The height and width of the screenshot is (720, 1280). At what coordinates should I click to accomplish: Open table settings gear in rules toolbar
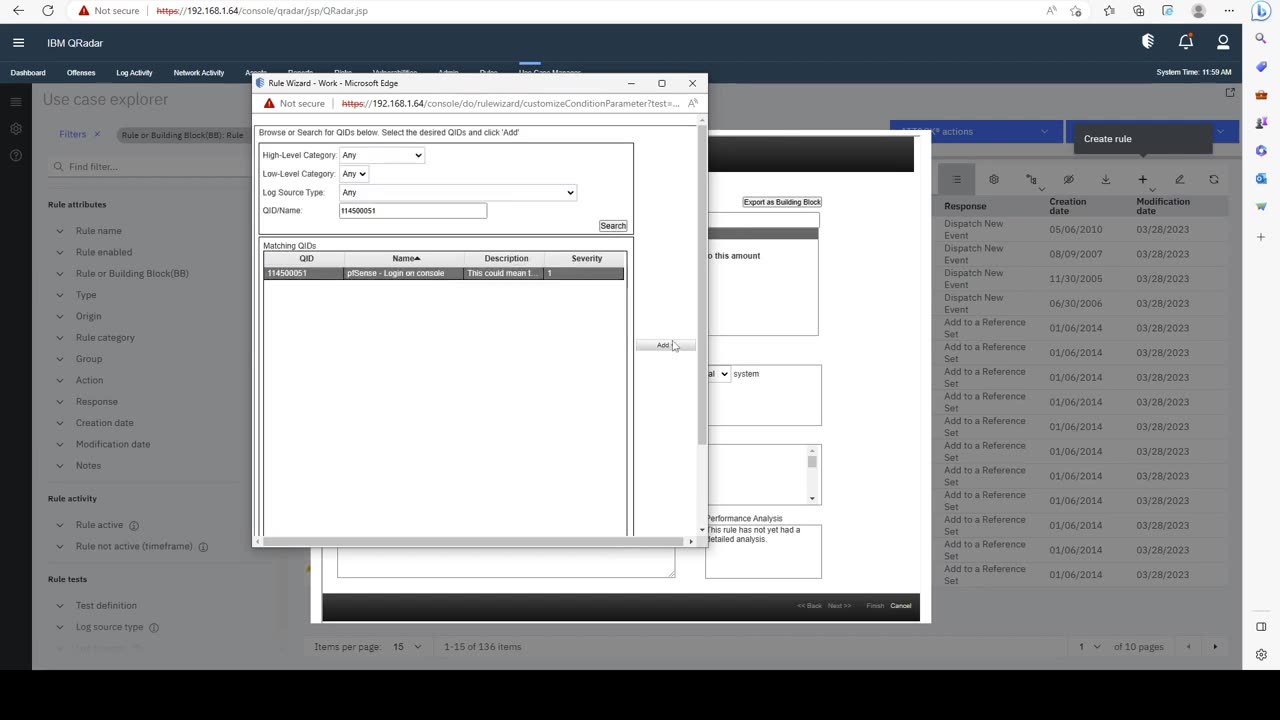(994, 180)
